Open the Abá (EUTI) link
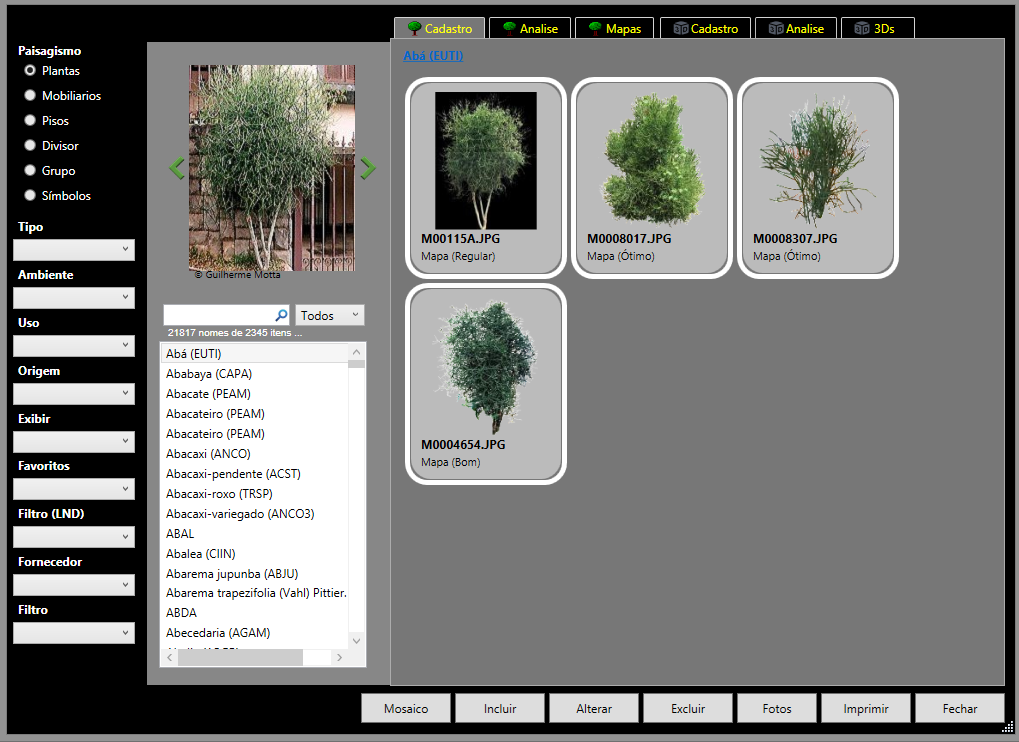Screen dimensions: 1019x742 point(433,56)
